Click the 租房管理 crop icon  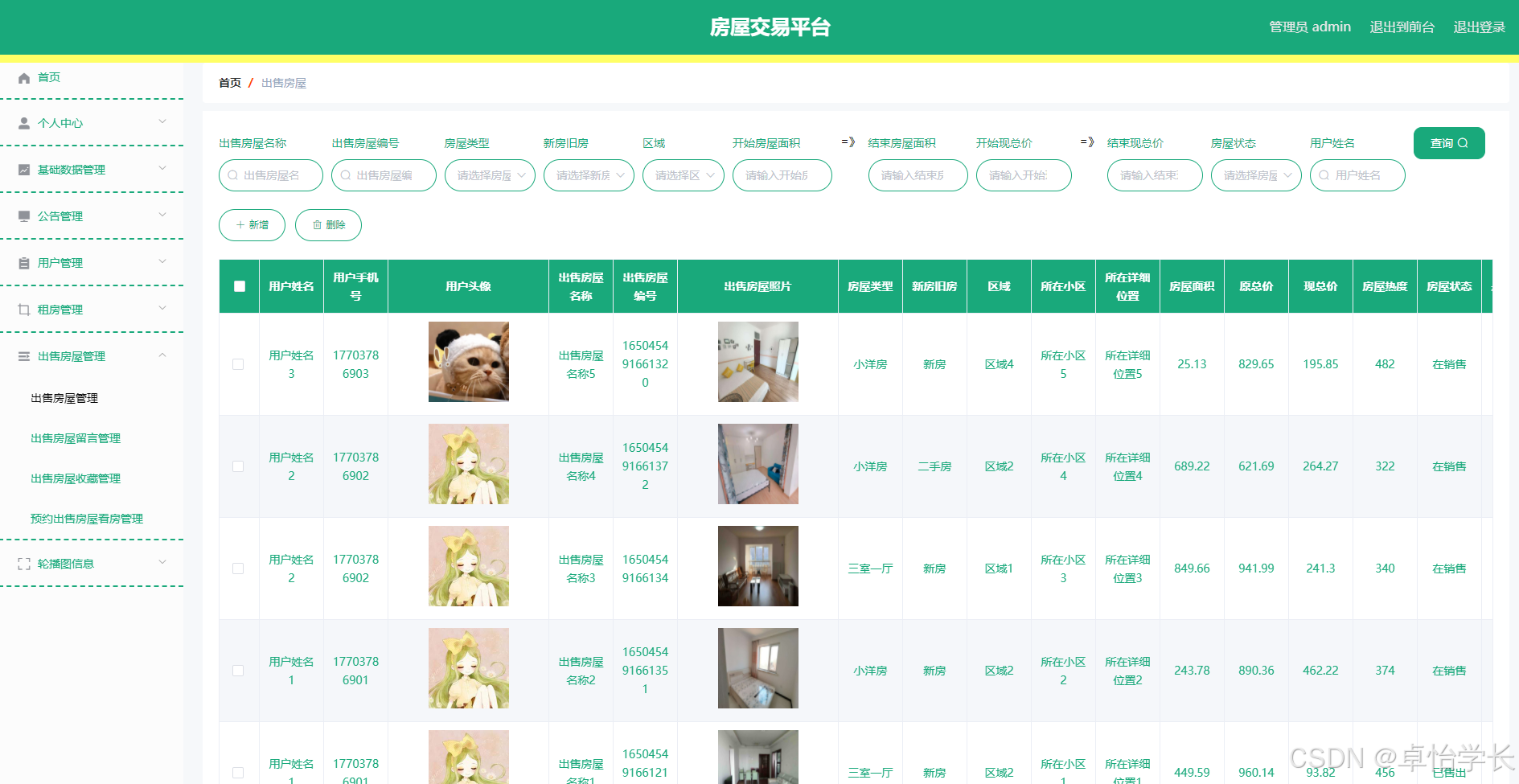pyautogui.click(x=24, y=310)
